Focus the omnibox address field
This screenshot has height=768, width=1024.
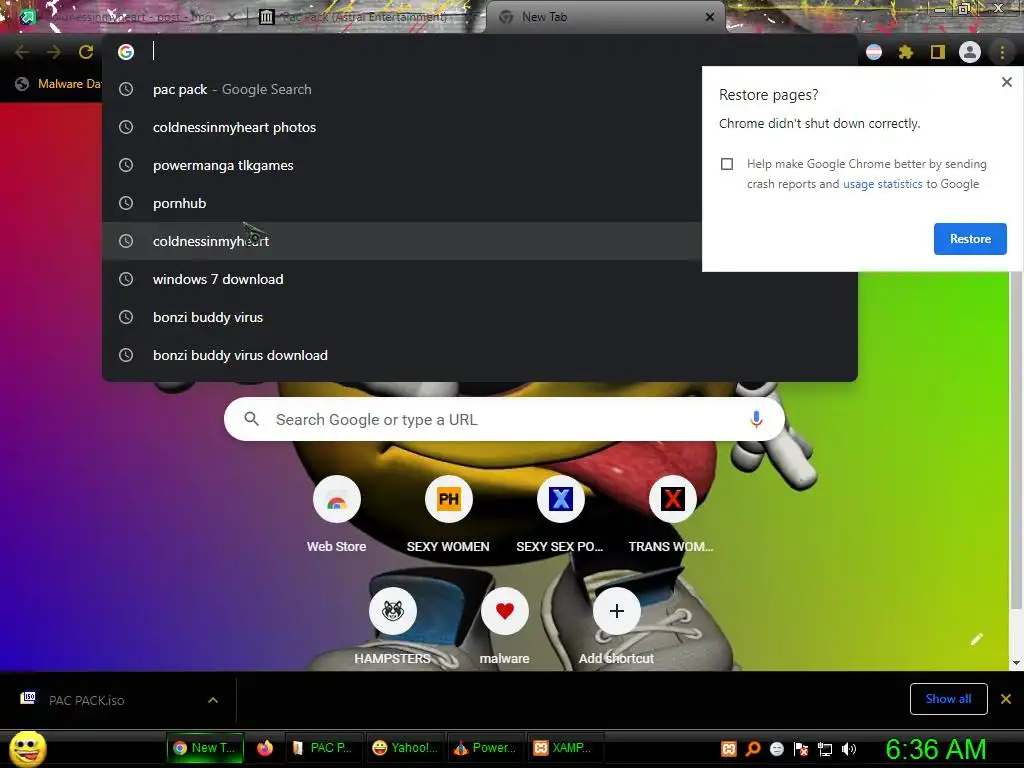(x=480, y=52)
